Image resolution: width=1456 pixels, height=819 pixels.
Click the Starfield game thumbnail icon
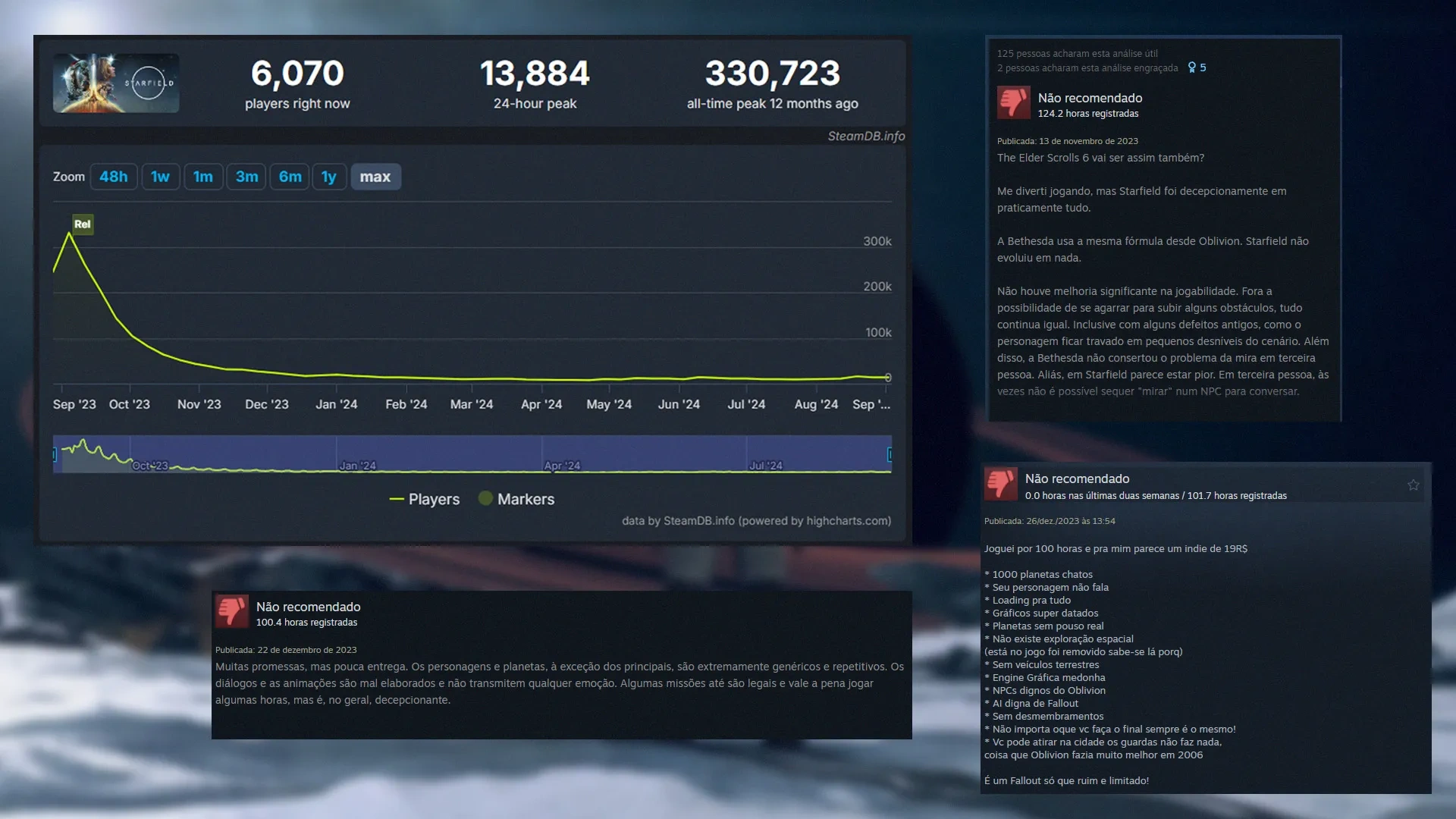click(117, 82)
